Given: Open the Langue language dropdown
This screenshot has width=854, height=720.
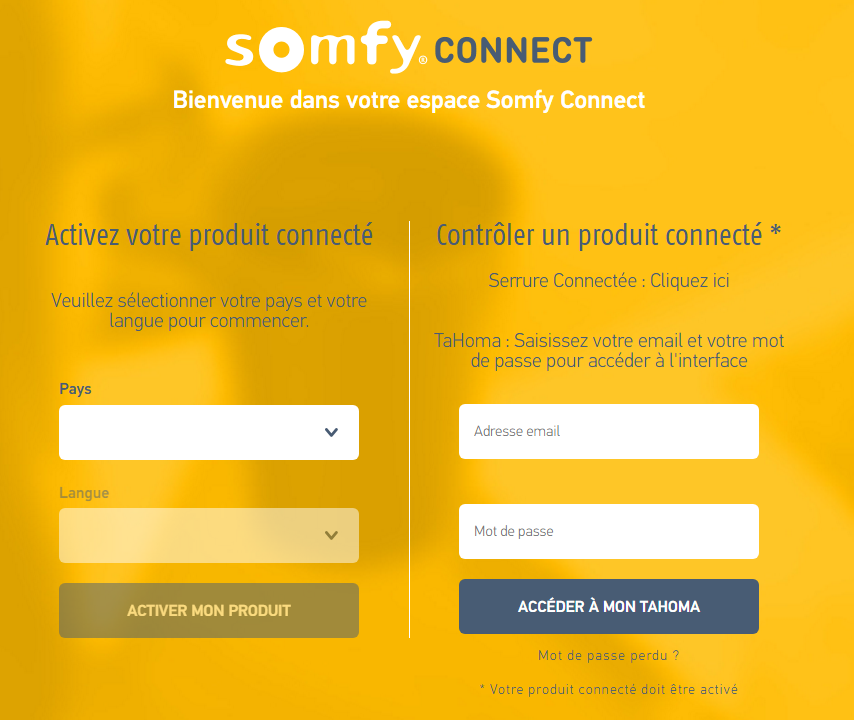Looking at the screenshot, I should (209, 535).
